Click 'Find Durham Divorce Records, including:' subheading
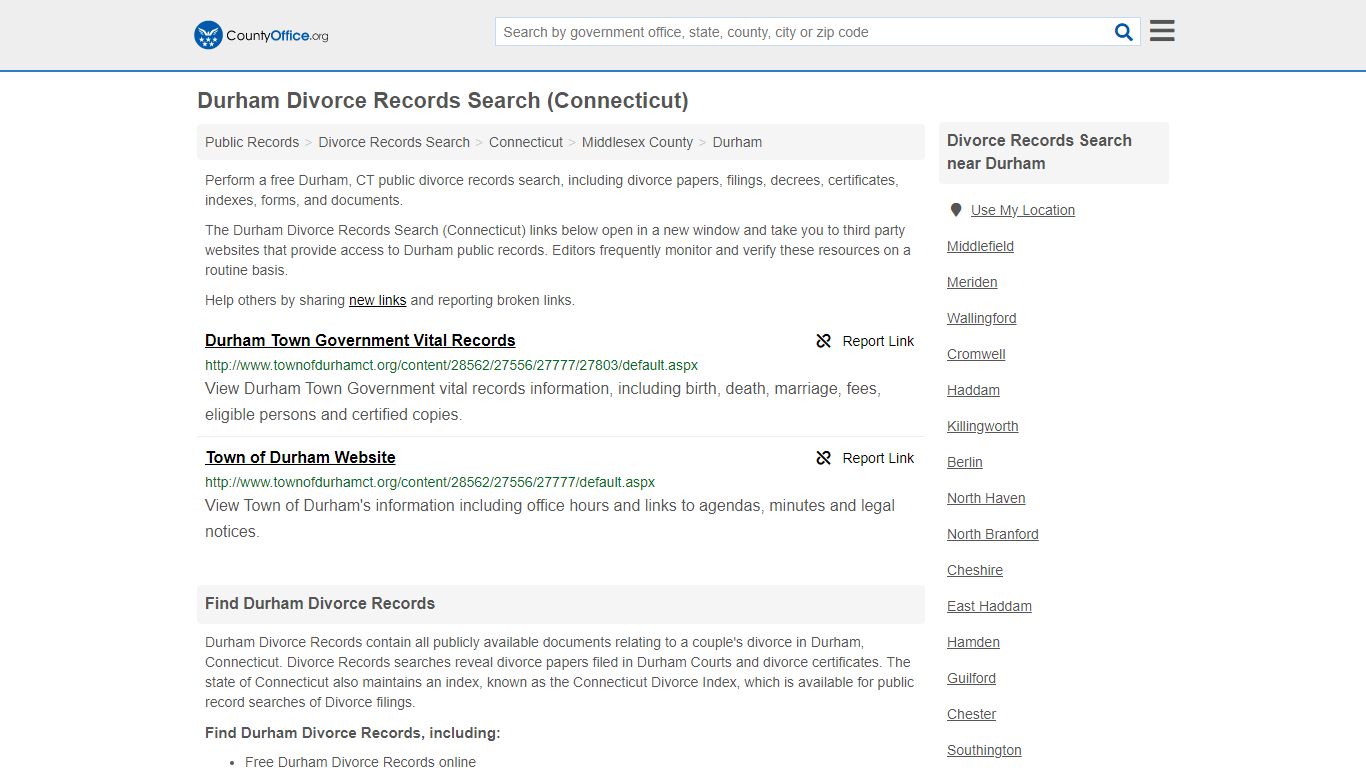The height and width of the screenshot is (768, 1366). (x=353, y=733)
